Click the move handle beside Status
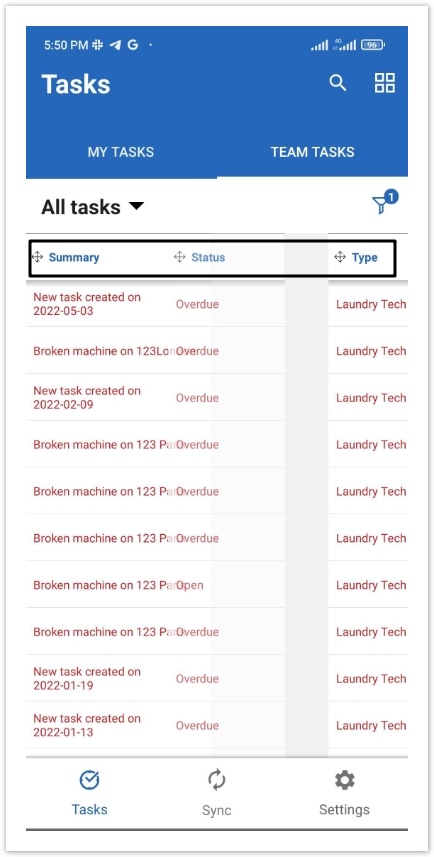434x857 pixels. (179, 257)
